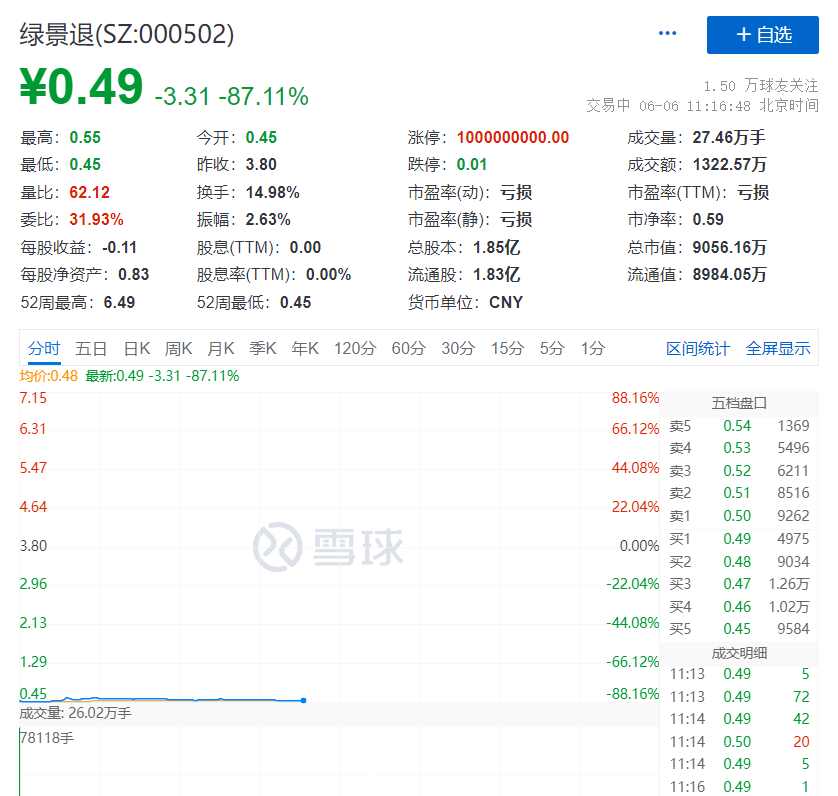Click the 涨停 value 1000000000.00

click(x=513, y=137)
